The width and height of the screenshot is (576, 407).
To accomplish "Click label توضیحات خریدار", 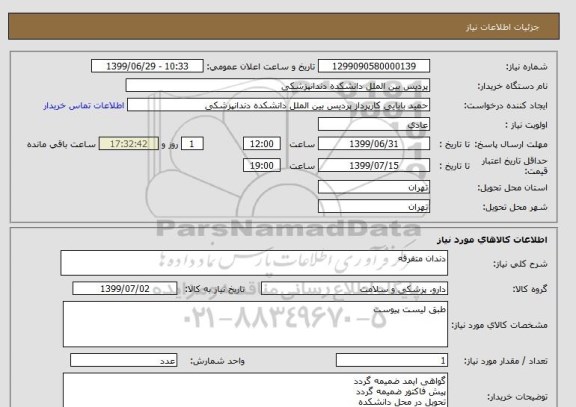I will click(517, 397).
